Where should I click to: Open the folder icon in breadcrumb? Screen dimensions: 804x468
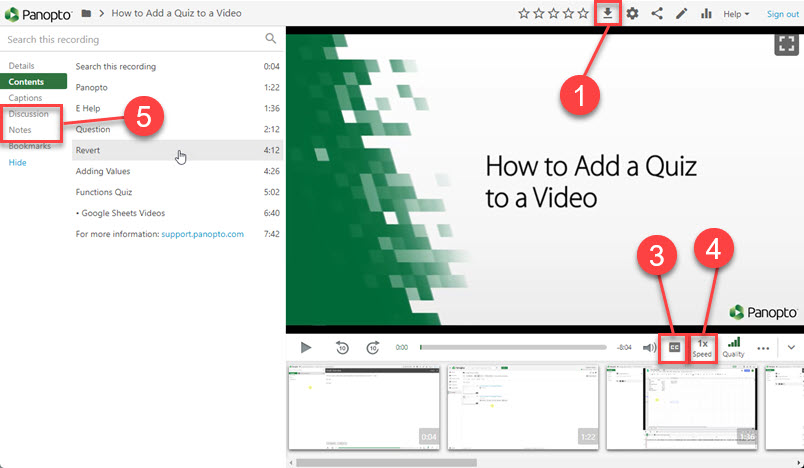86,13
